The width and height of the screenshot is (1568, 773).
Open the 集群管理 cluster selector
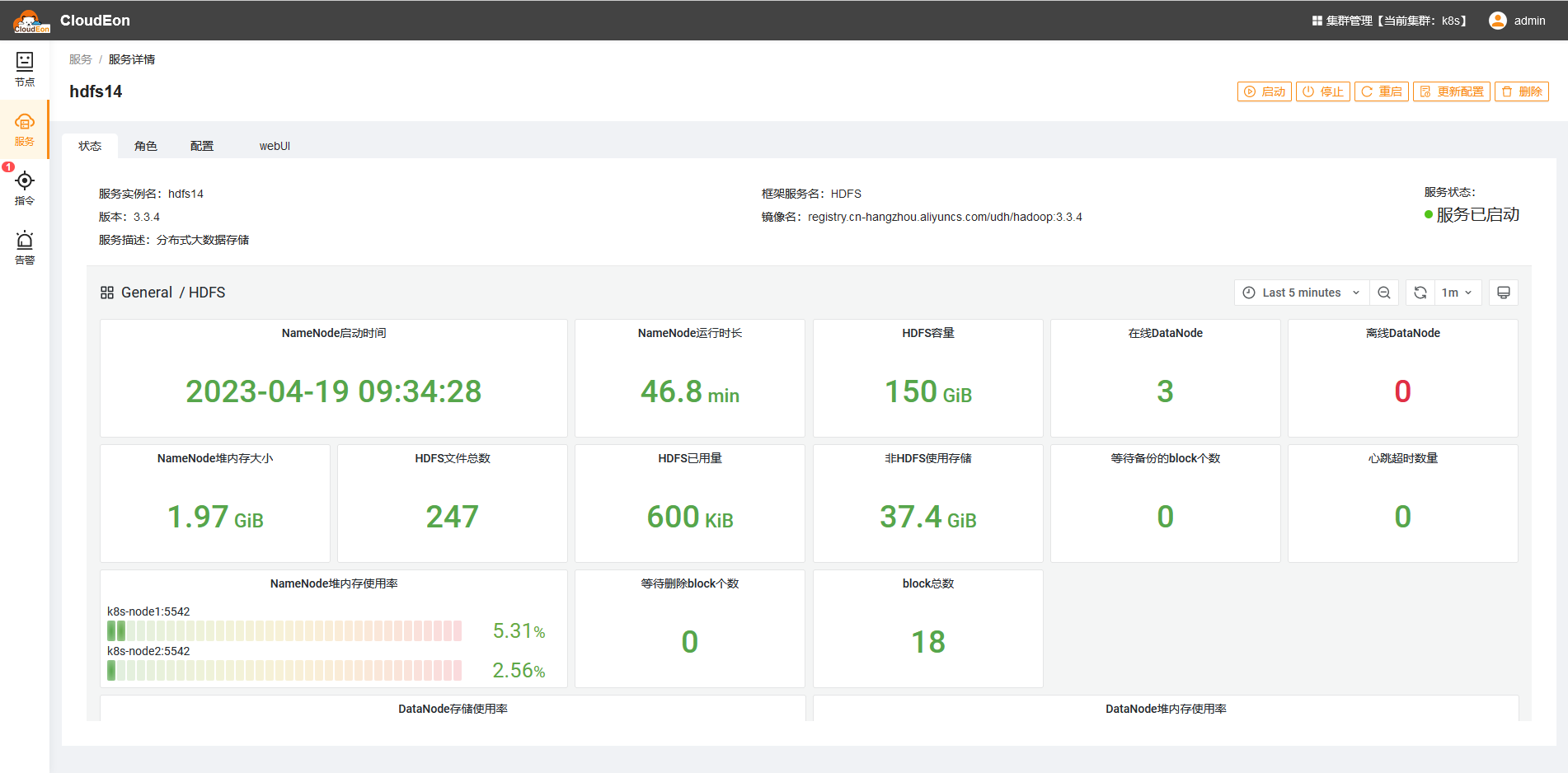tap(1390, 21)
